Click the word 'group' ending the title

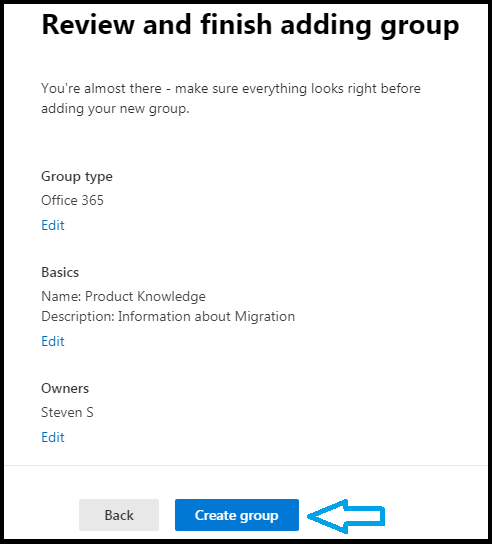(419, 26)
